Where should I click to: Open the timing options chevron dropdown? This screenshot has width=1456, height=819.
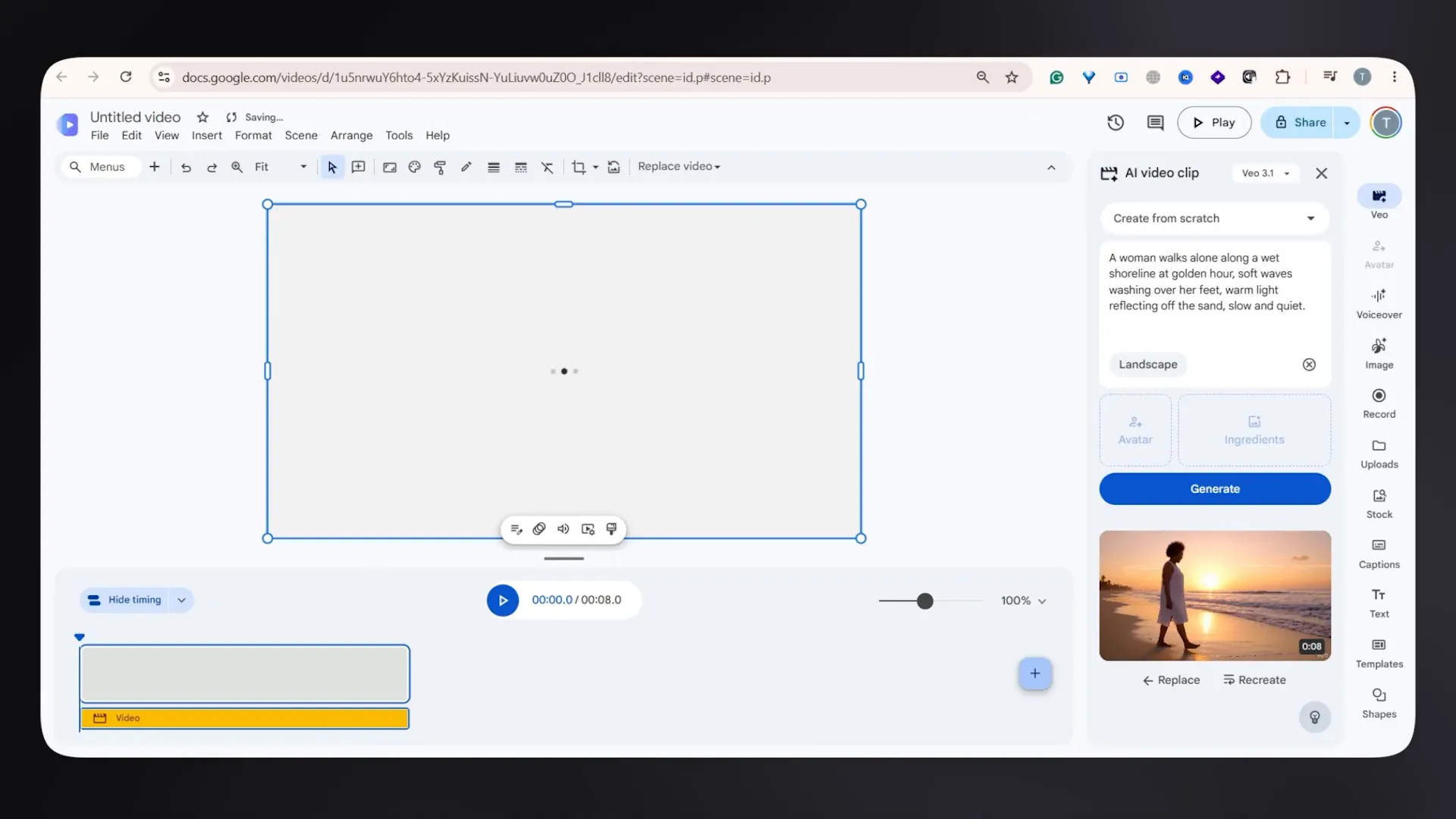[181, 600]
